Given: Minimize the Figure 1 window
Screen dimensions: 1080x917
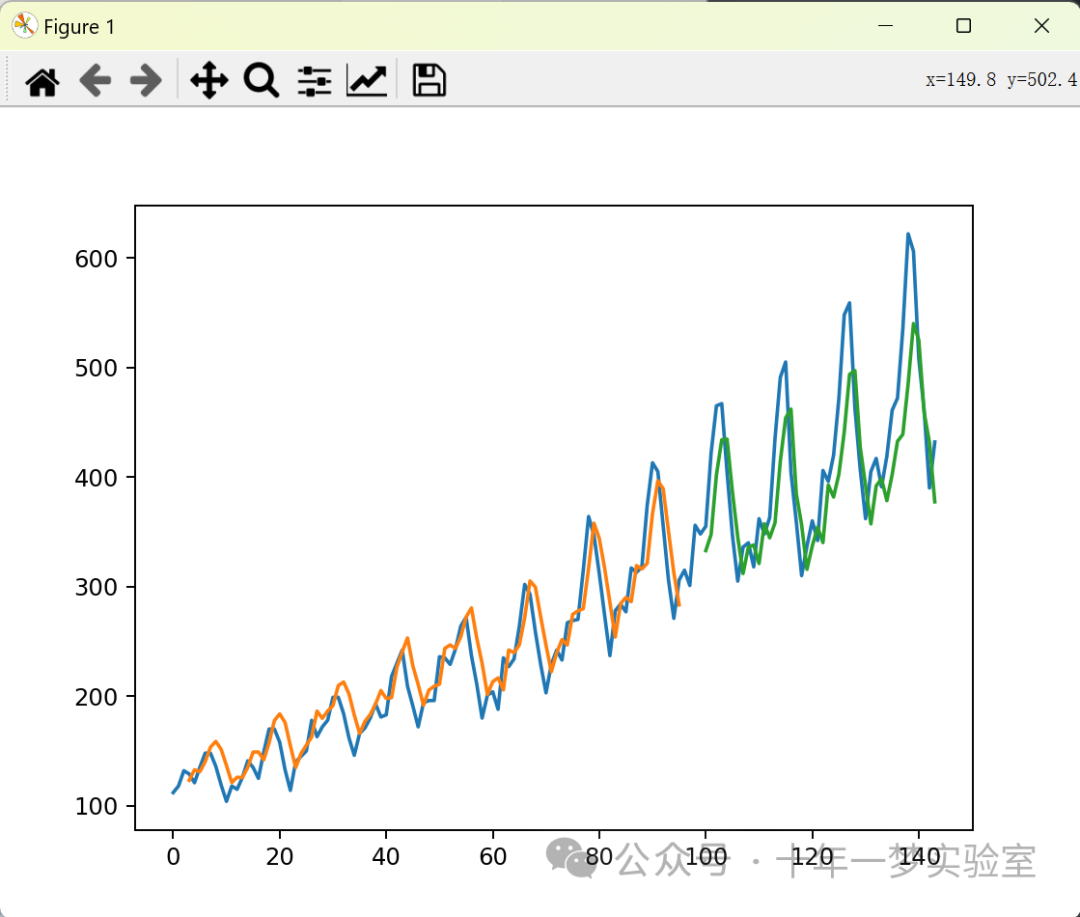Looking at the screenshot, I should tap(886, 26).
